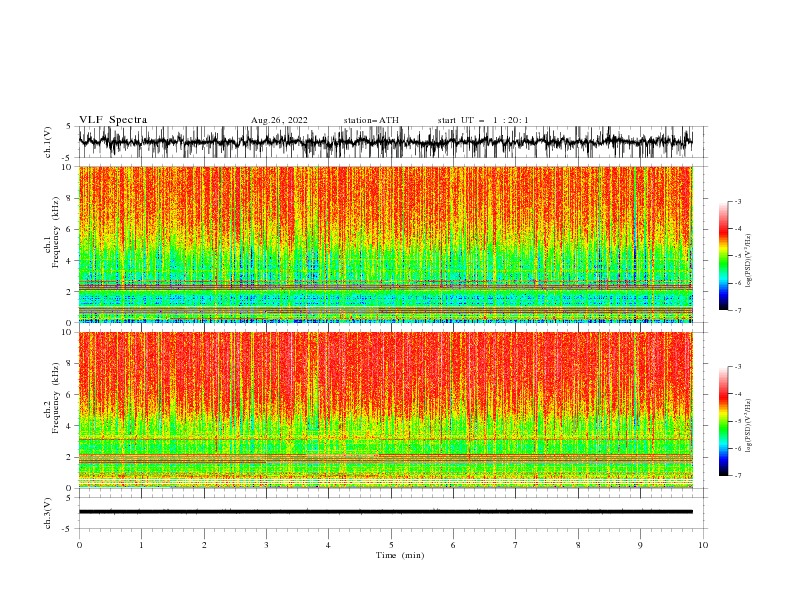Click the ch.2 "Frequency (kHz)" axis label
The image size is (792, 612).
(55, 398)
